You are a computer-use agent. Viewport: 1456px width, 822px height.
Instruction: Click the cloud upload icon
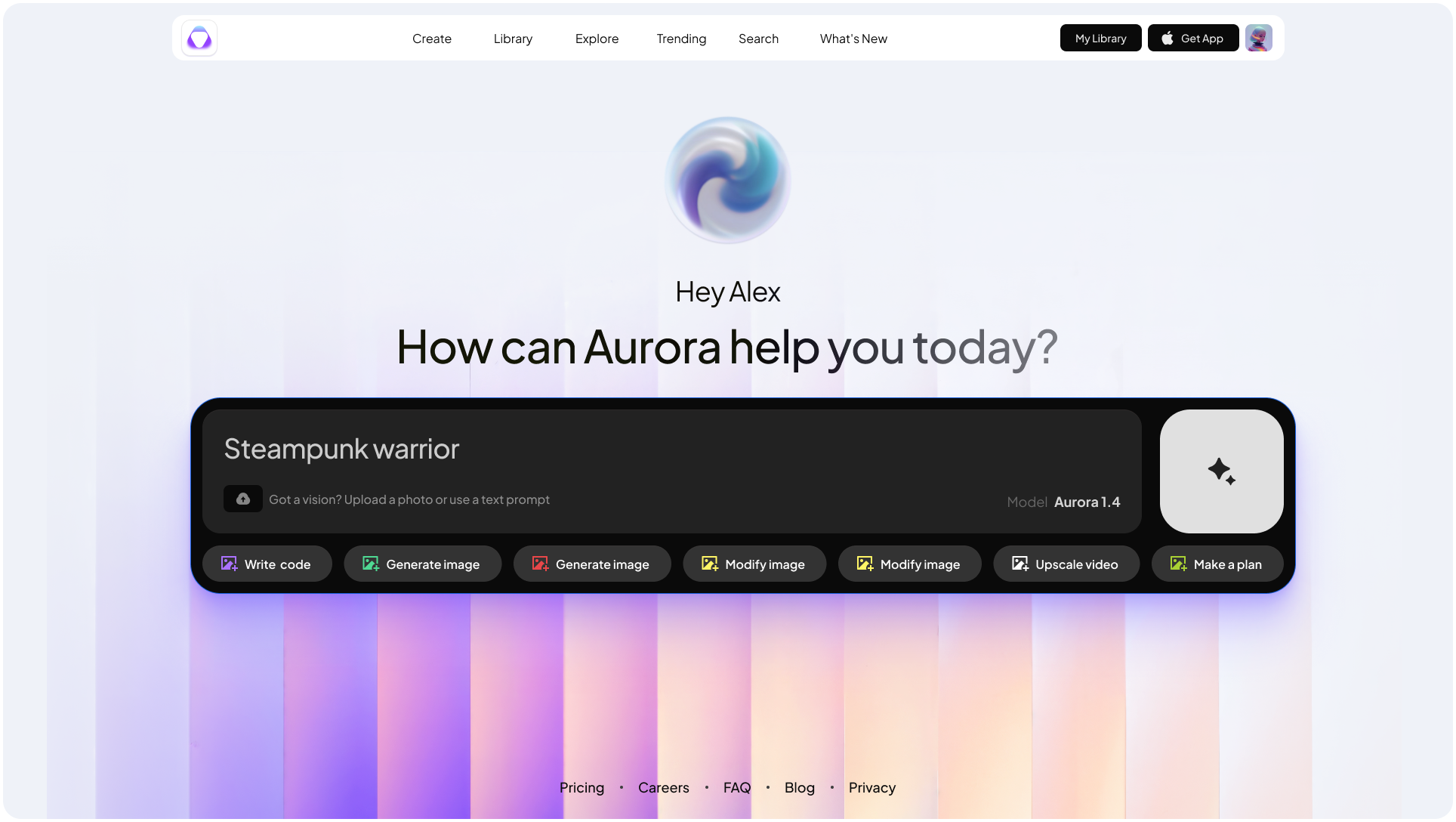243,499
